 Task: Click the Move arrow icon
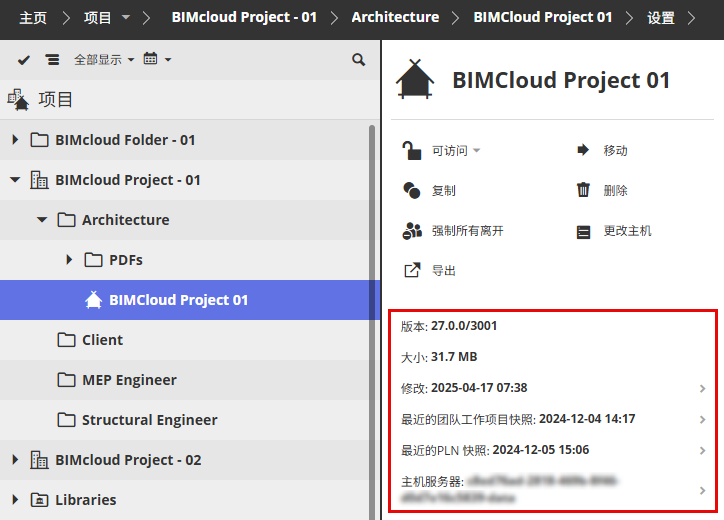coord(584,150)
